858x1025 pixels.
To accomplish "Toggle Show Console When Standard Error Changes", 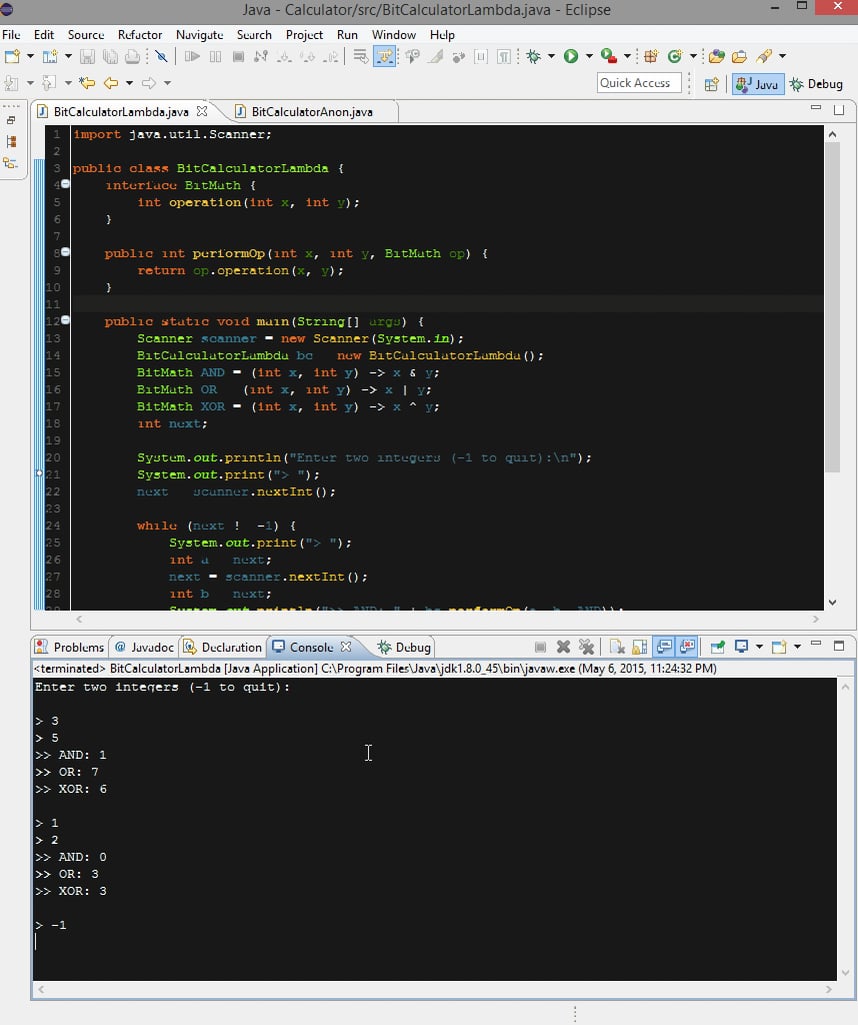I will [x=687, y=647].
